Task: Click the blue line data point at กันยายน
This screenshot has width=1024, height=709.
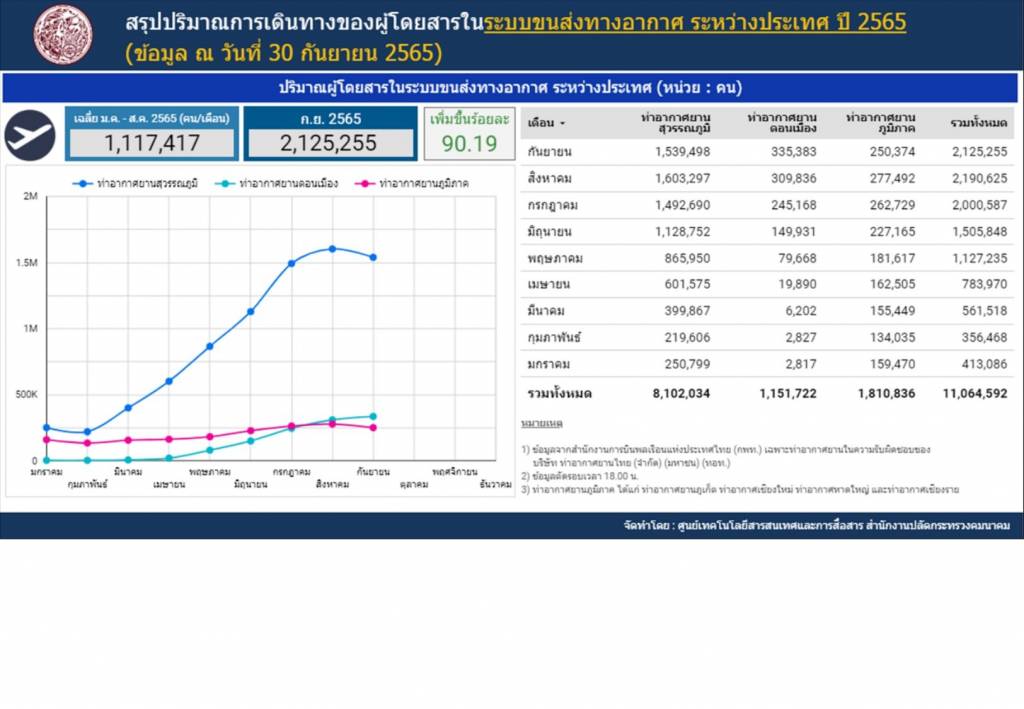Action: (373, 257)
